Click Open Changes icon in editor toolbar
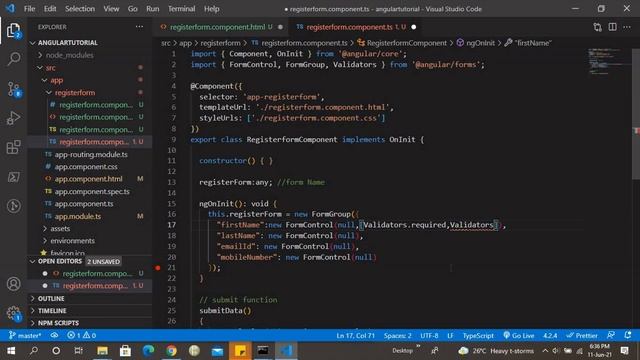This screenshot has width=640, height=360. tap(598, 27)
